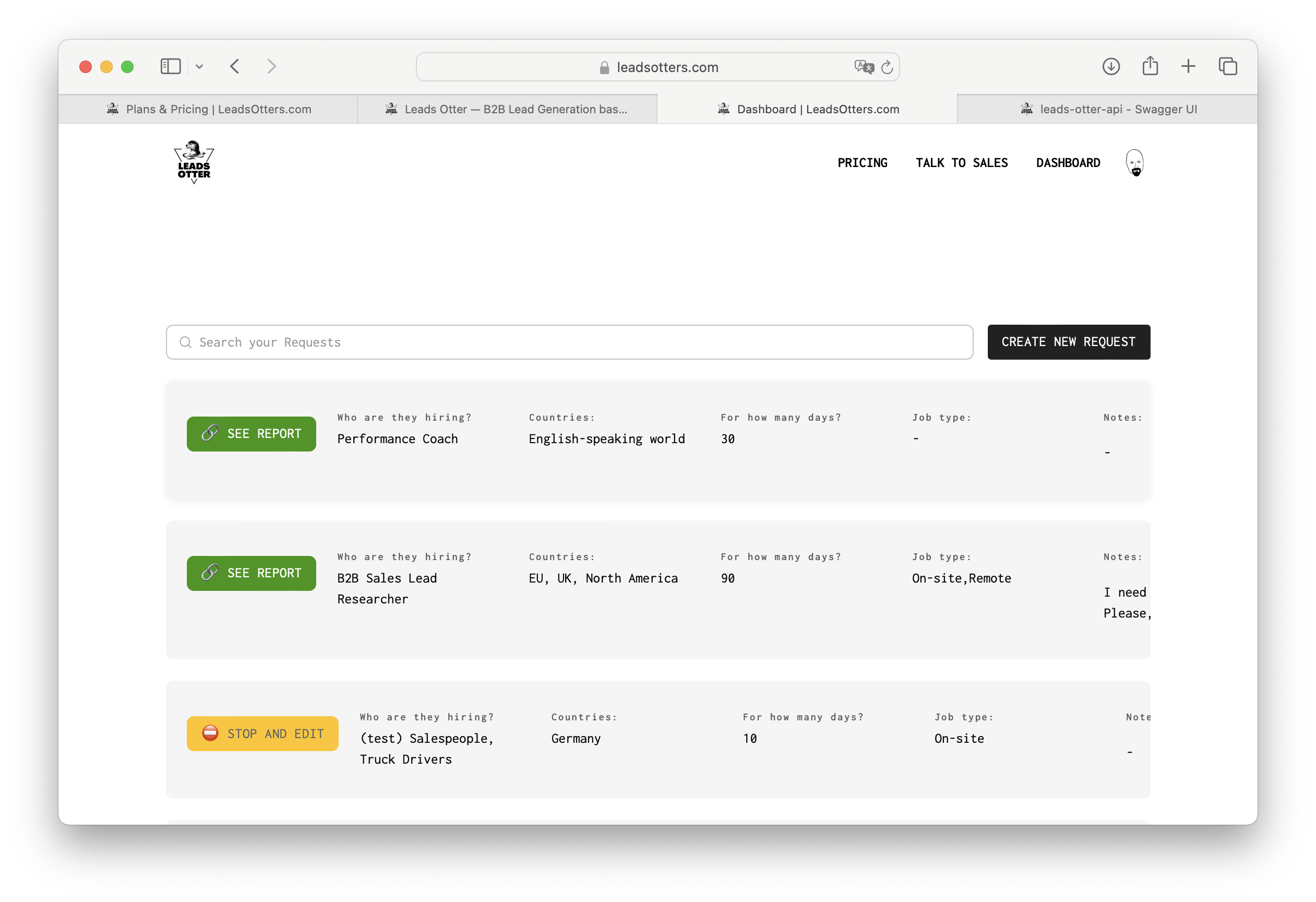Open PRICING nav link

(x=863, y=163)
